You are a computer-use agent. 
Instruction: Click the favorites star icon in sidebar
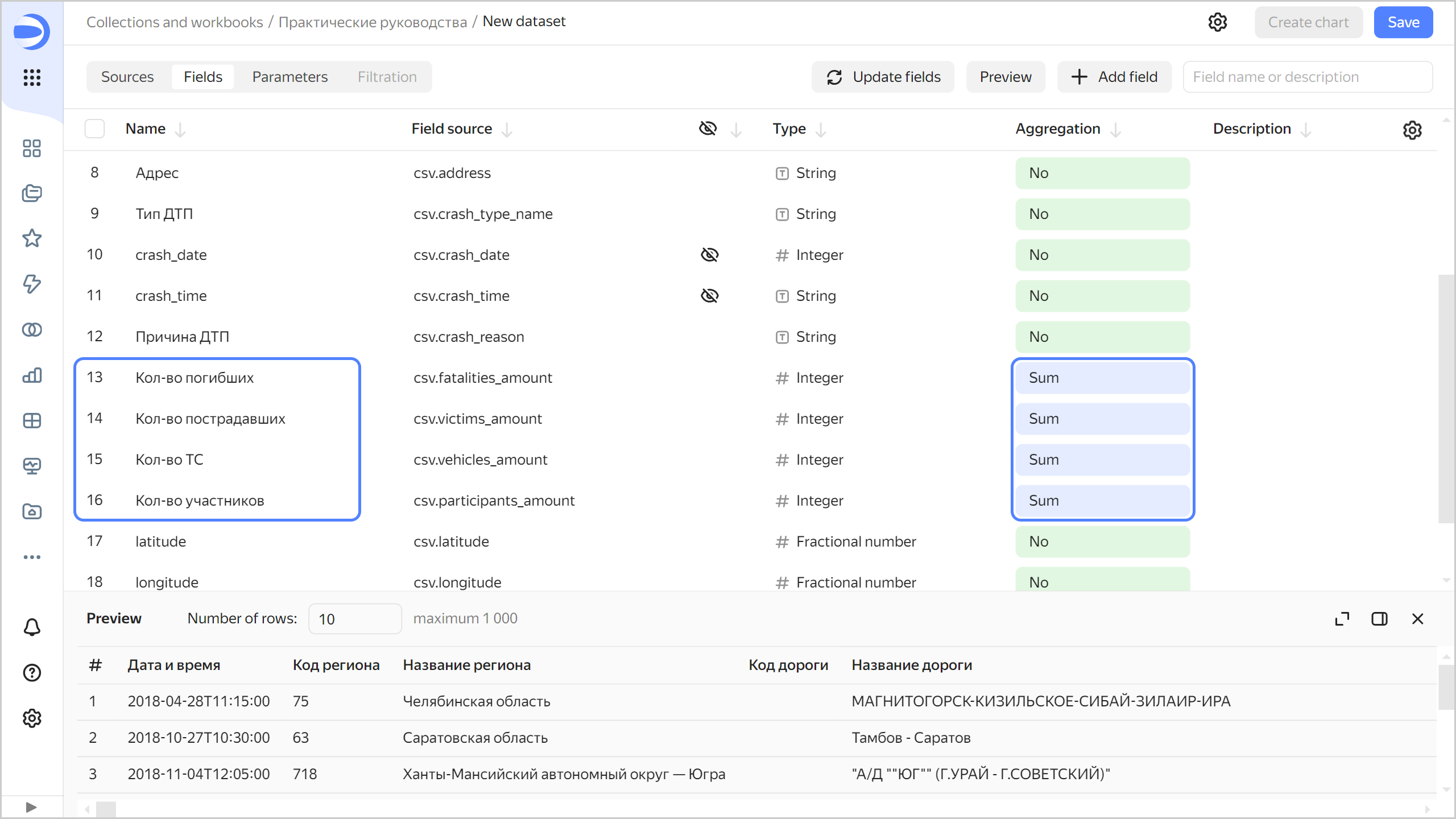32,238
